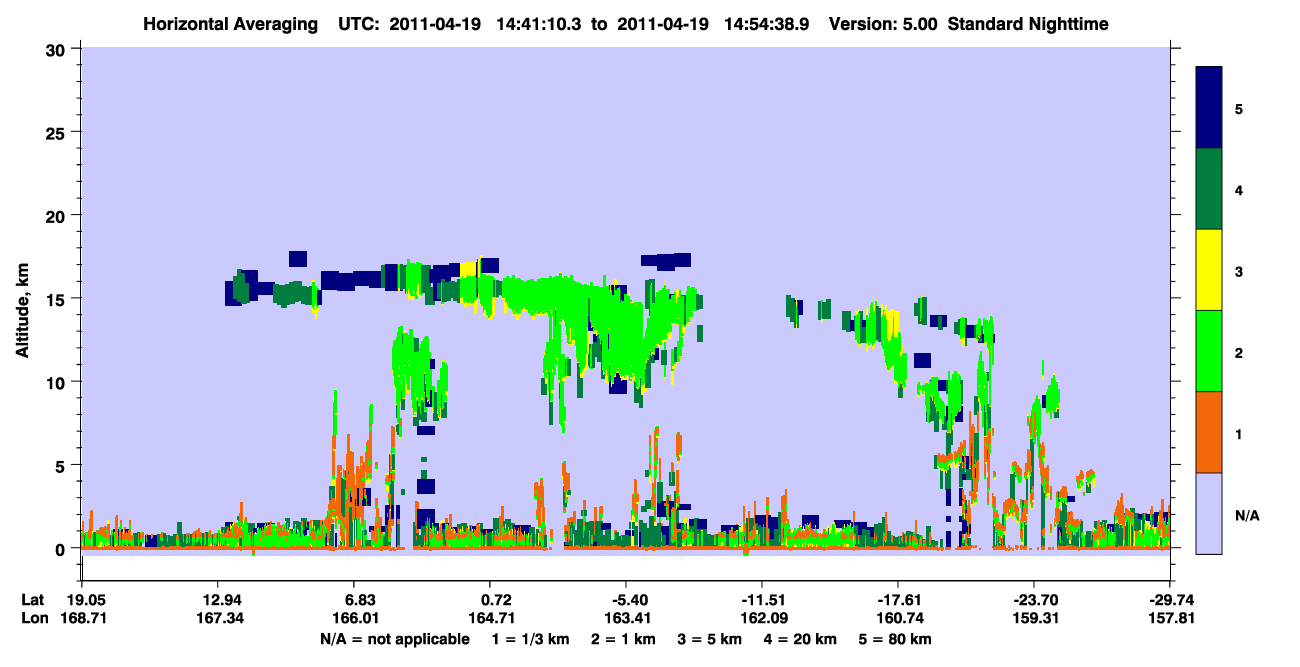Click the altitude tick label 10
Viewport: 1300px width, 667px height.
pyautogui.click(x=58, y=382)
